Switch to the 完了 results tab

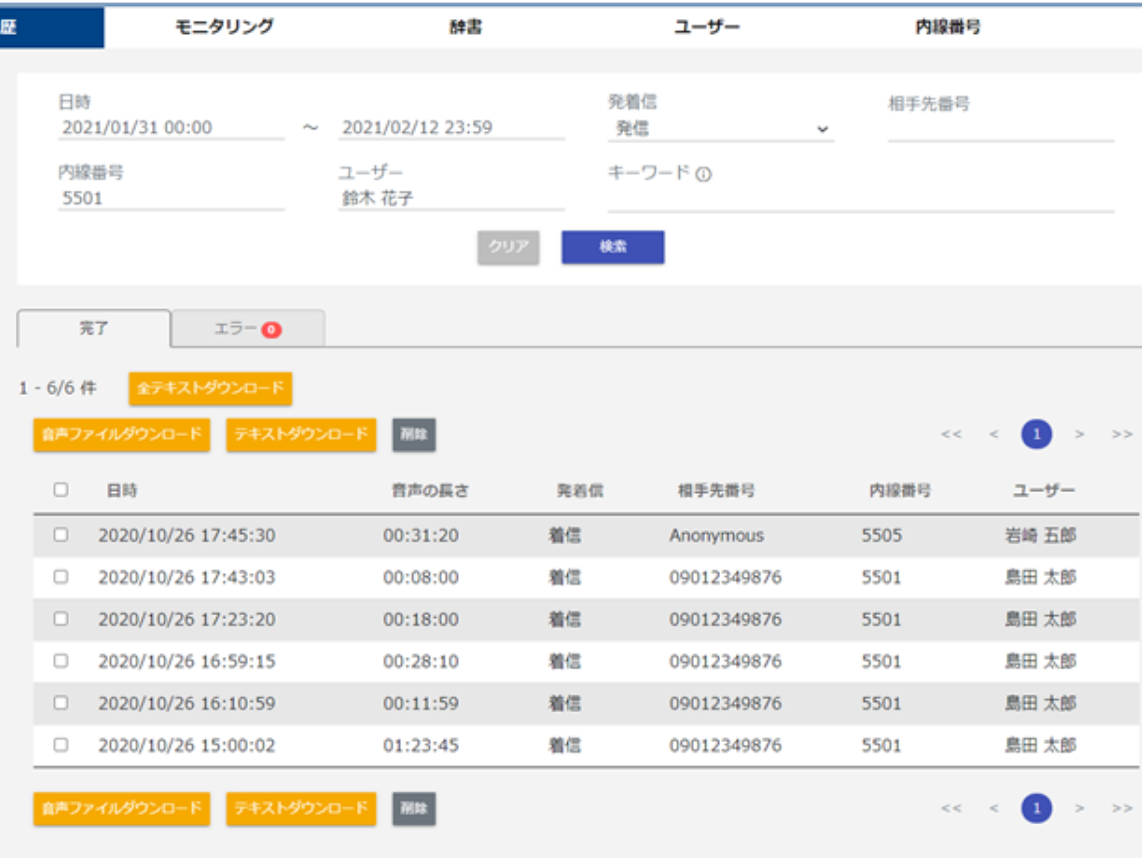point(94,328)
